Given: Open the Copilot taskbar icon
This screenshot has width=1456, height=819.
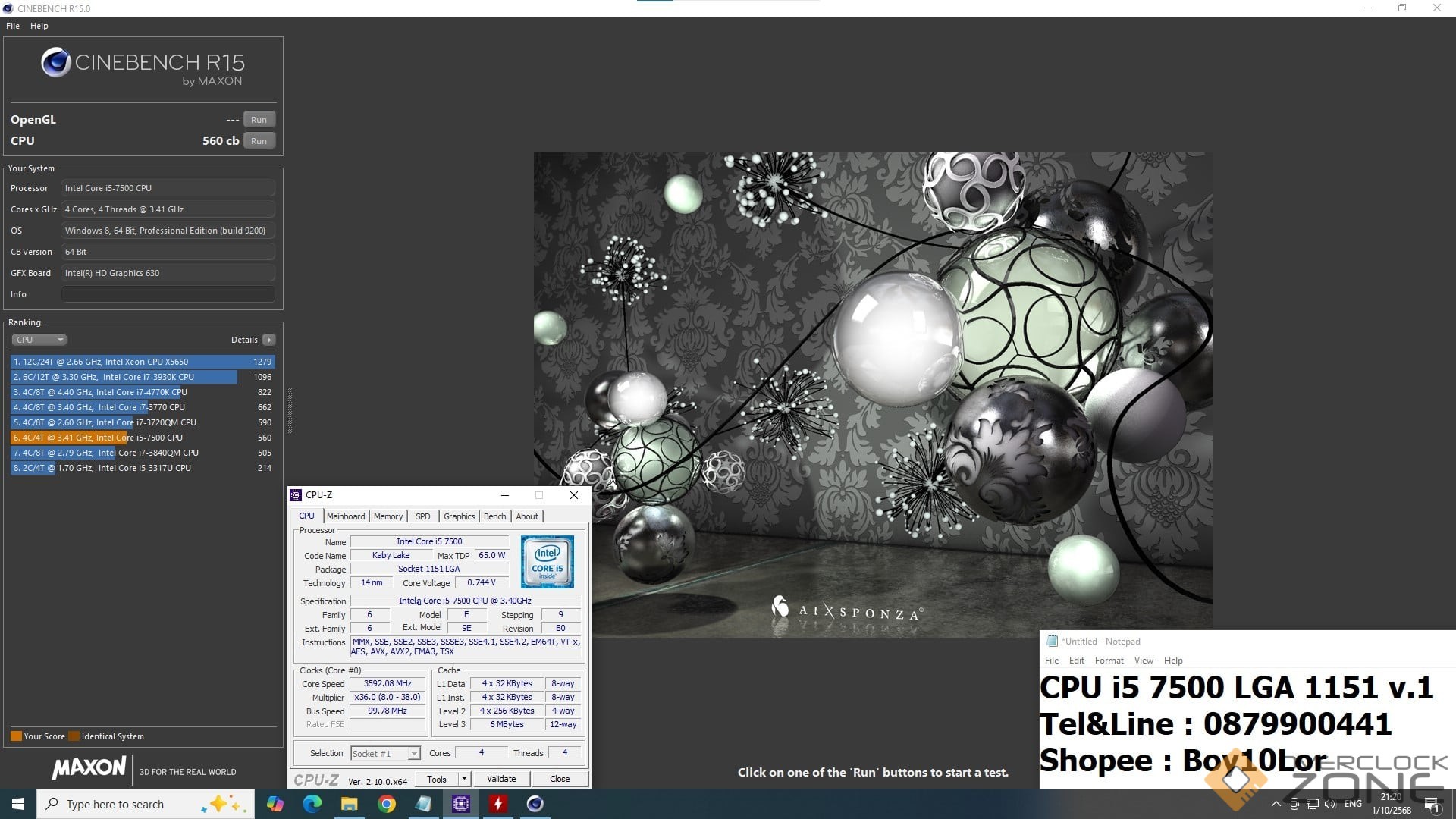Looking at the screenshot, I should [275, 804].
